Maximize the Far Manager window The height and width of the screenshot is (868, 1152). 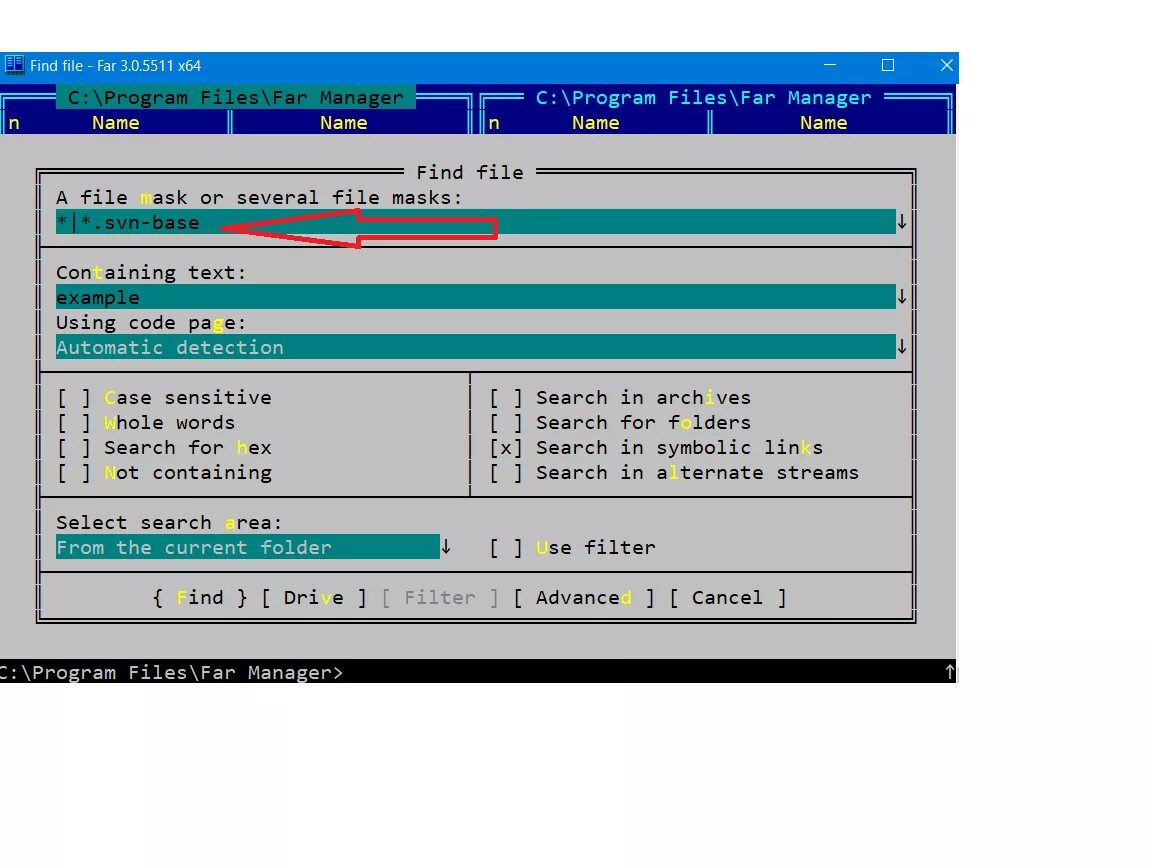pyautogui.click(x=888, y=65)
